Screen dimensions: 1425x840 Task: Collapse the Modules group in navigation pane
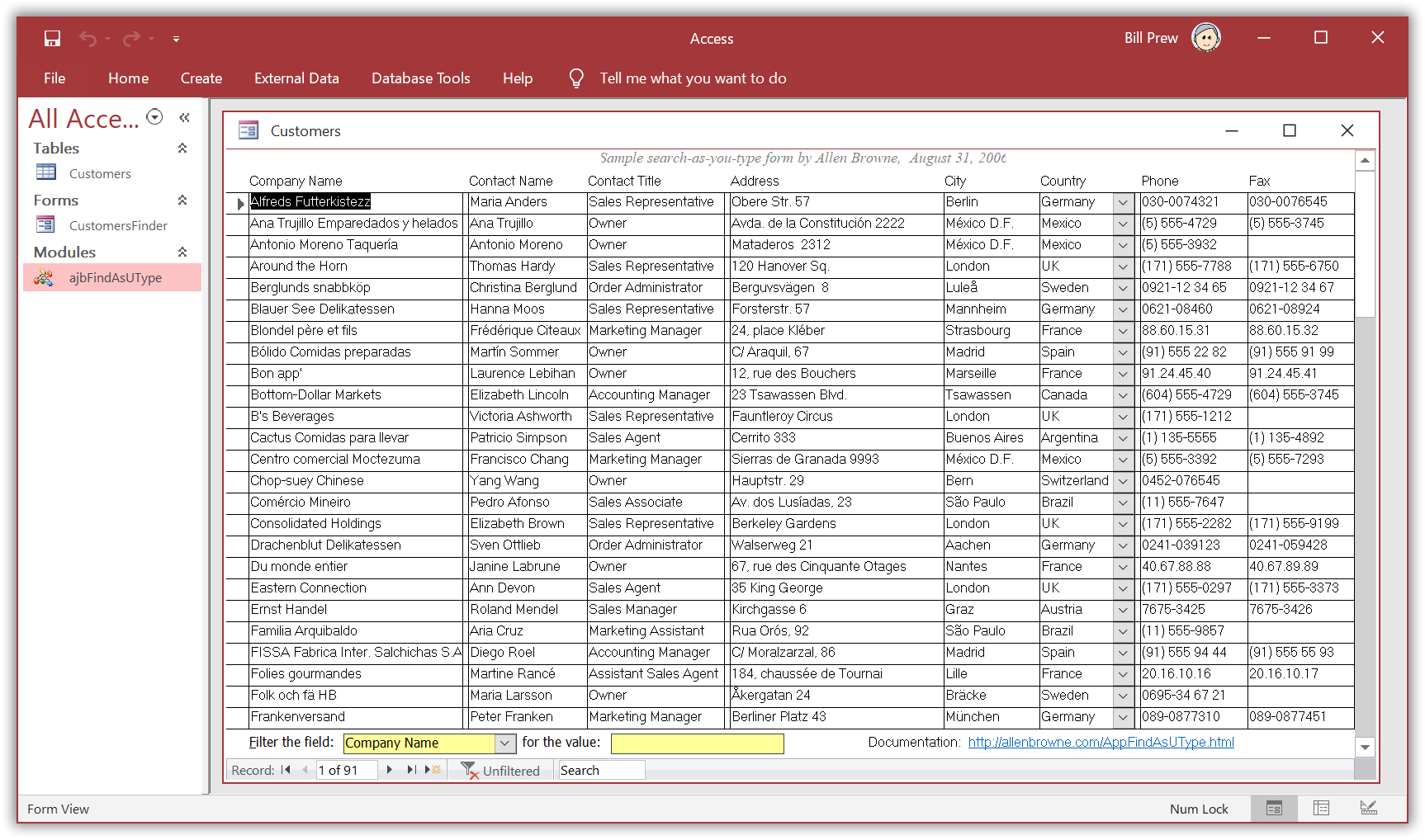point(182,252)
